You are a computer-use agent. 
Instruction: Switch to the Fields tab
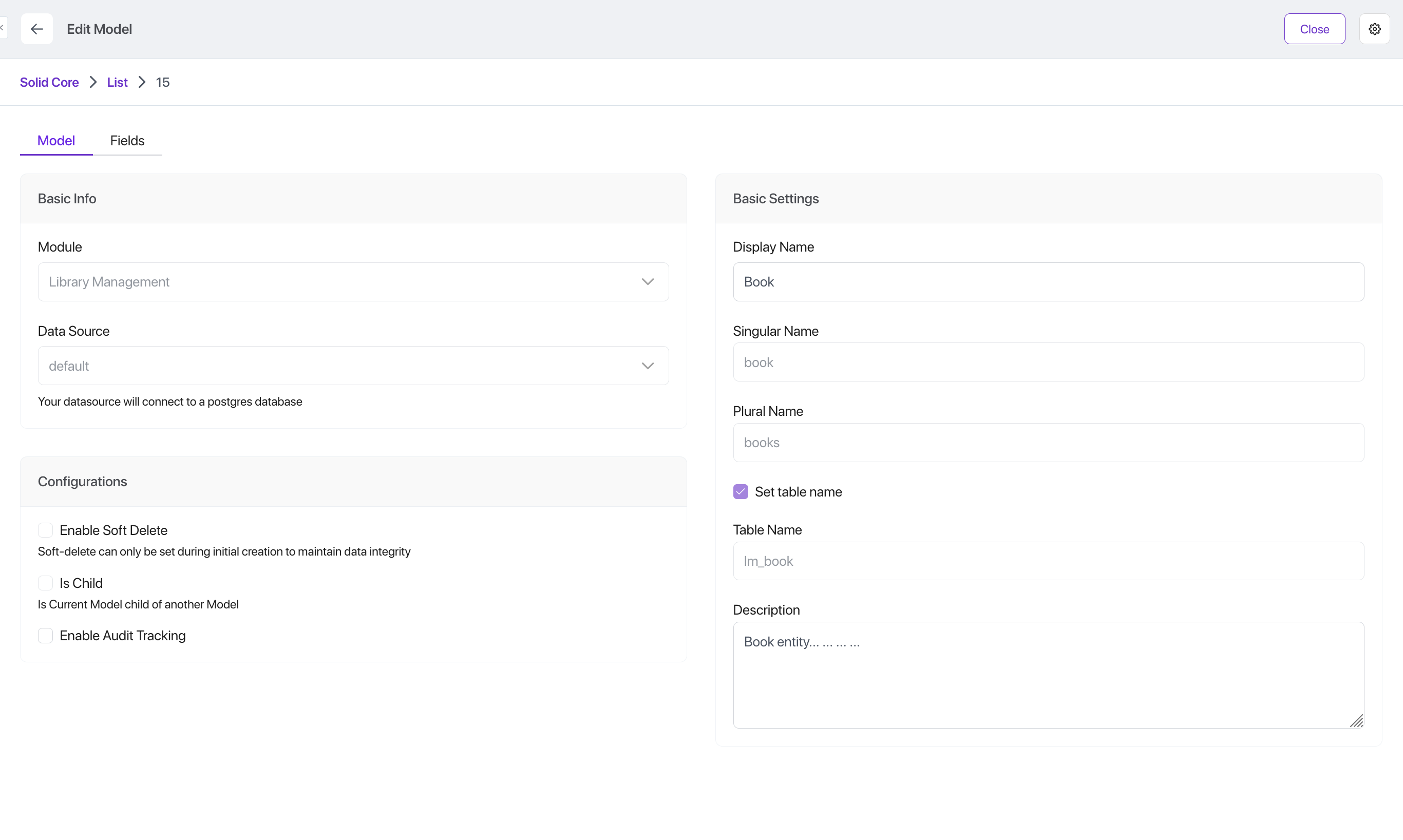(127, 140)
